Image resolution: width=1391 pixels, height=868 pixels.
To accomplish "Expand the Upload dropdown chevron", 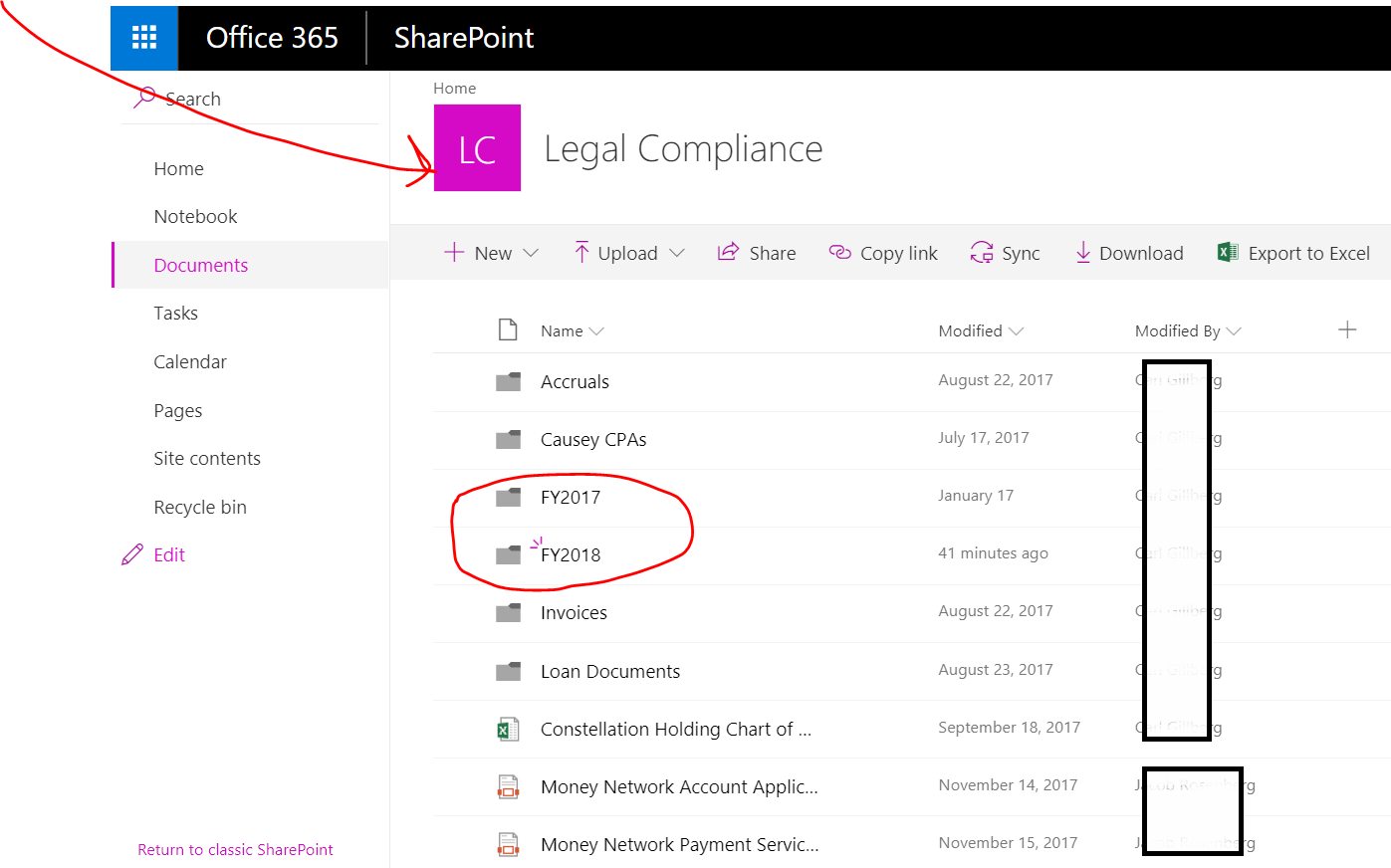I will pyautogui.click(x=677, y=253).
